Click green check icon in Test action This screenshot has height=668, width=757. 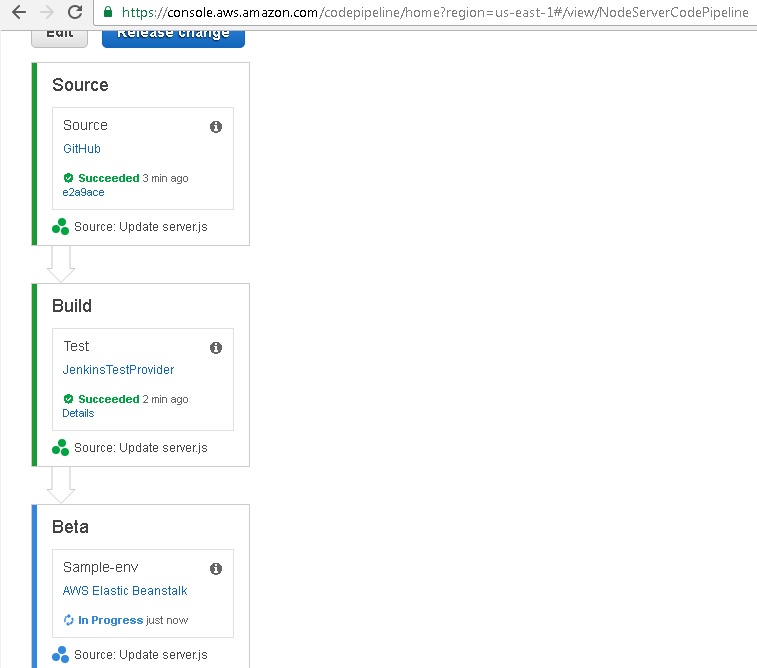tap(69, 399)
